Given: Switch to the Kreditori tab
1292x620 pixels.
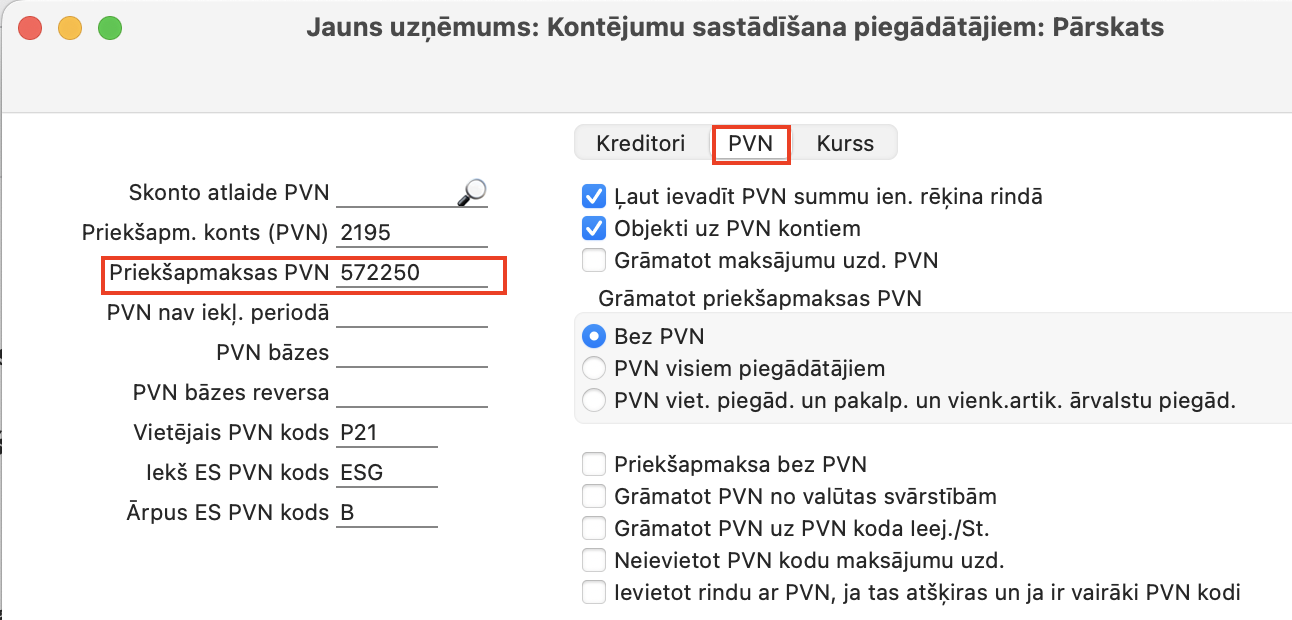Looking at the screenshot, I should (641, 143).
